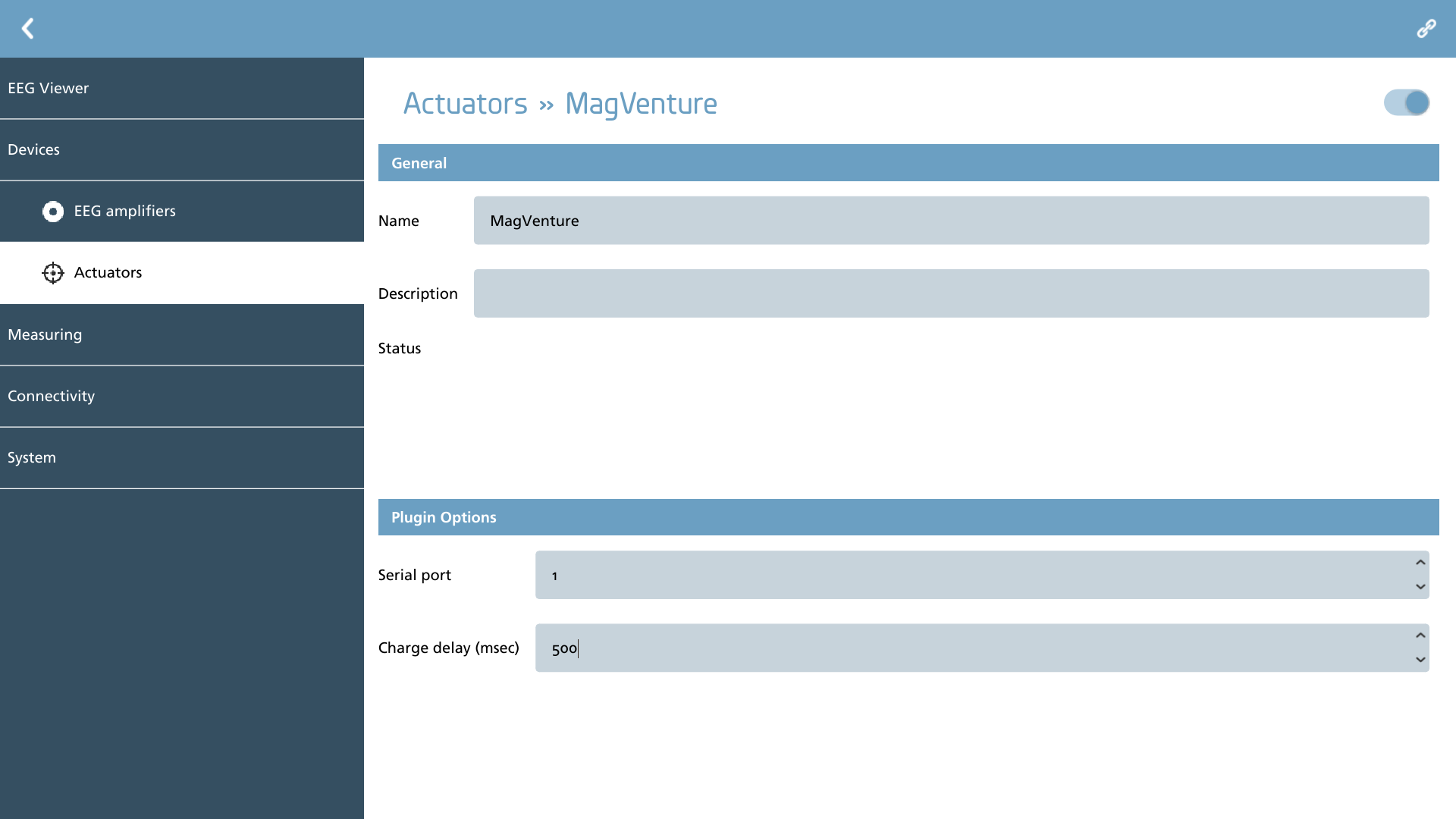
Task: Select Devices in the sidebar
Action: (x=182, y=149)
